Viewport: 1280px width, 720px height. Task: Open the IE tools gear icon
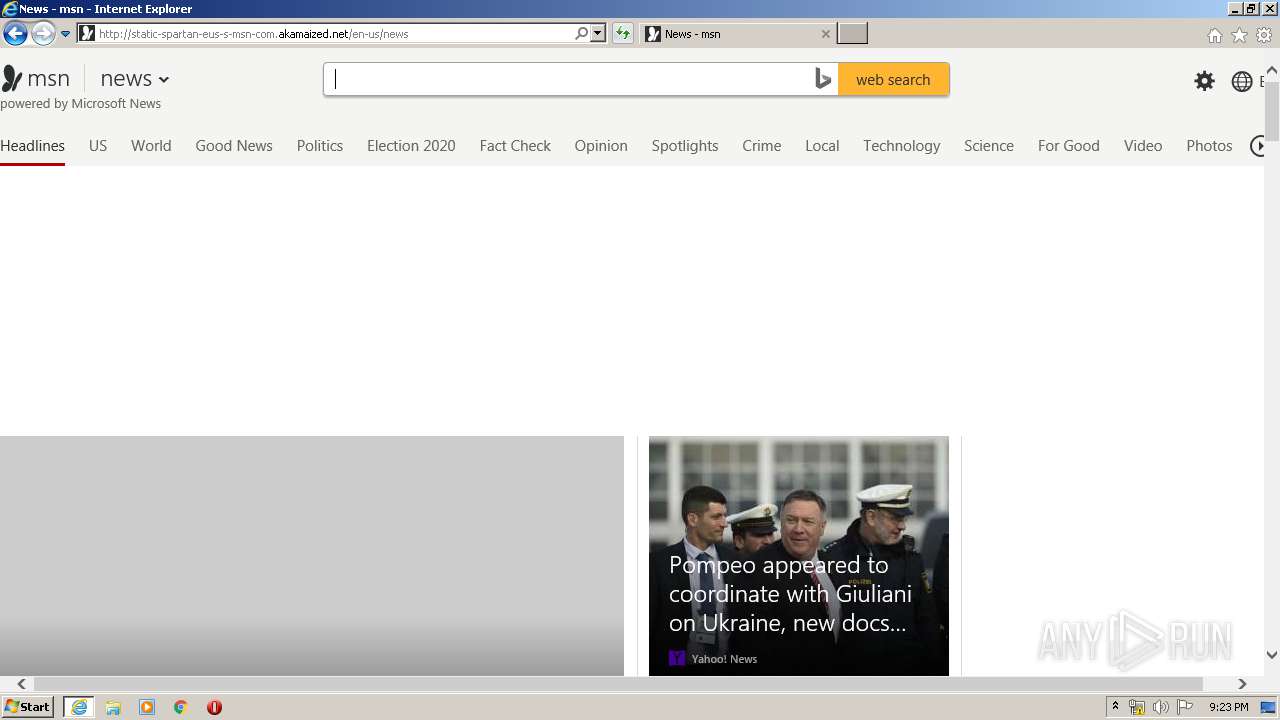[1264, 35]
